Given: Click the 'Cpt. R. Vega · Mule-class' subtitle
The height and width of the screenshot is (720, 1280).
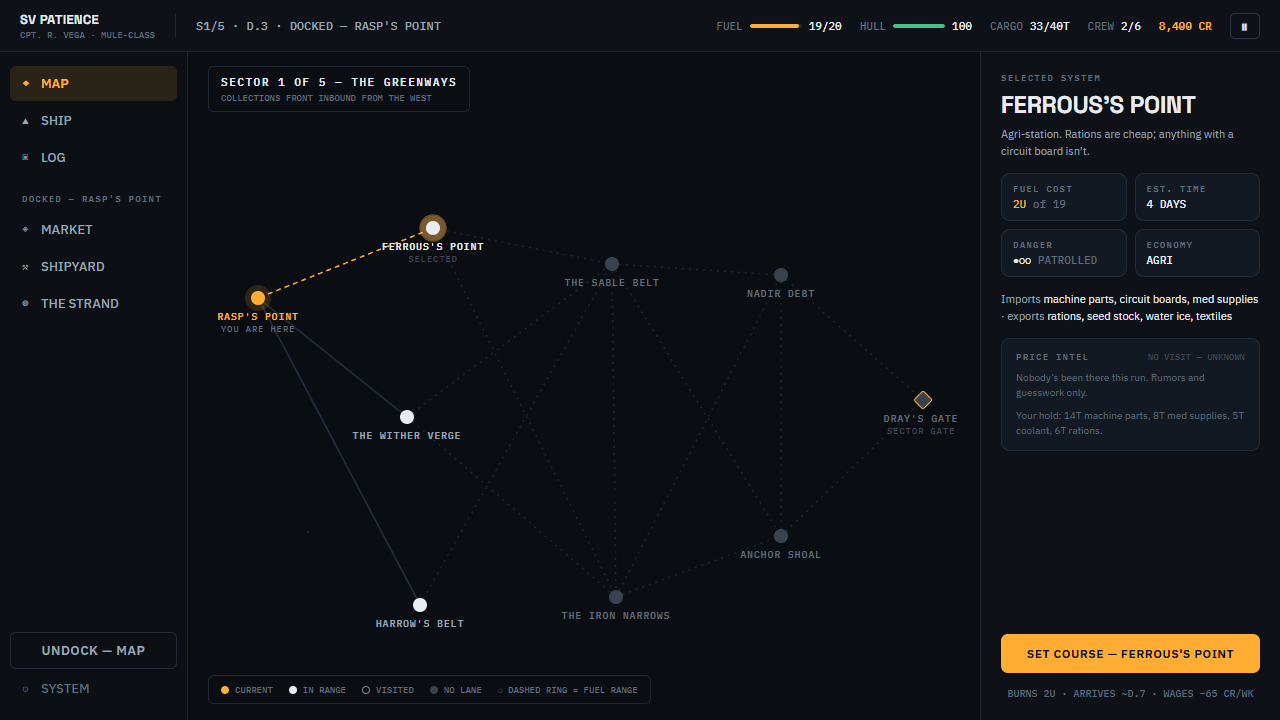Looking at the screenshot, I should [x=87, y=36].
